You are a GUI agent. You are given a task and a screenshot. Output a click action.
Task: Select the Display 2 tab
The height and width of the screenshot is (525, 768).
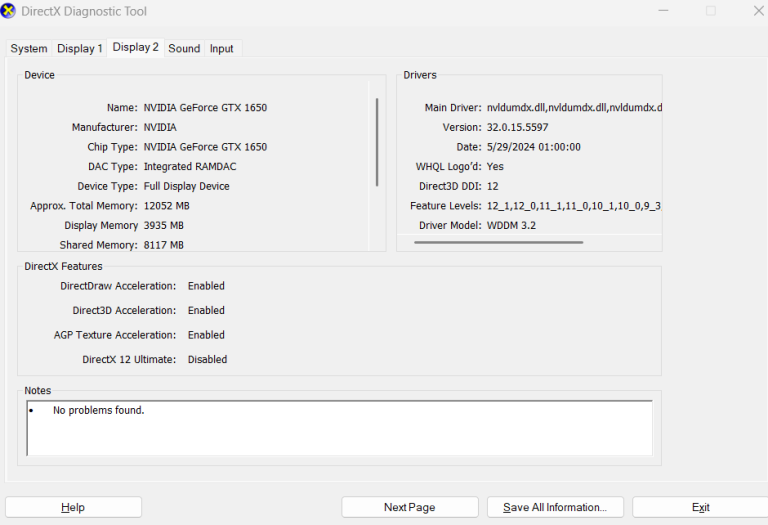point(136,48)
